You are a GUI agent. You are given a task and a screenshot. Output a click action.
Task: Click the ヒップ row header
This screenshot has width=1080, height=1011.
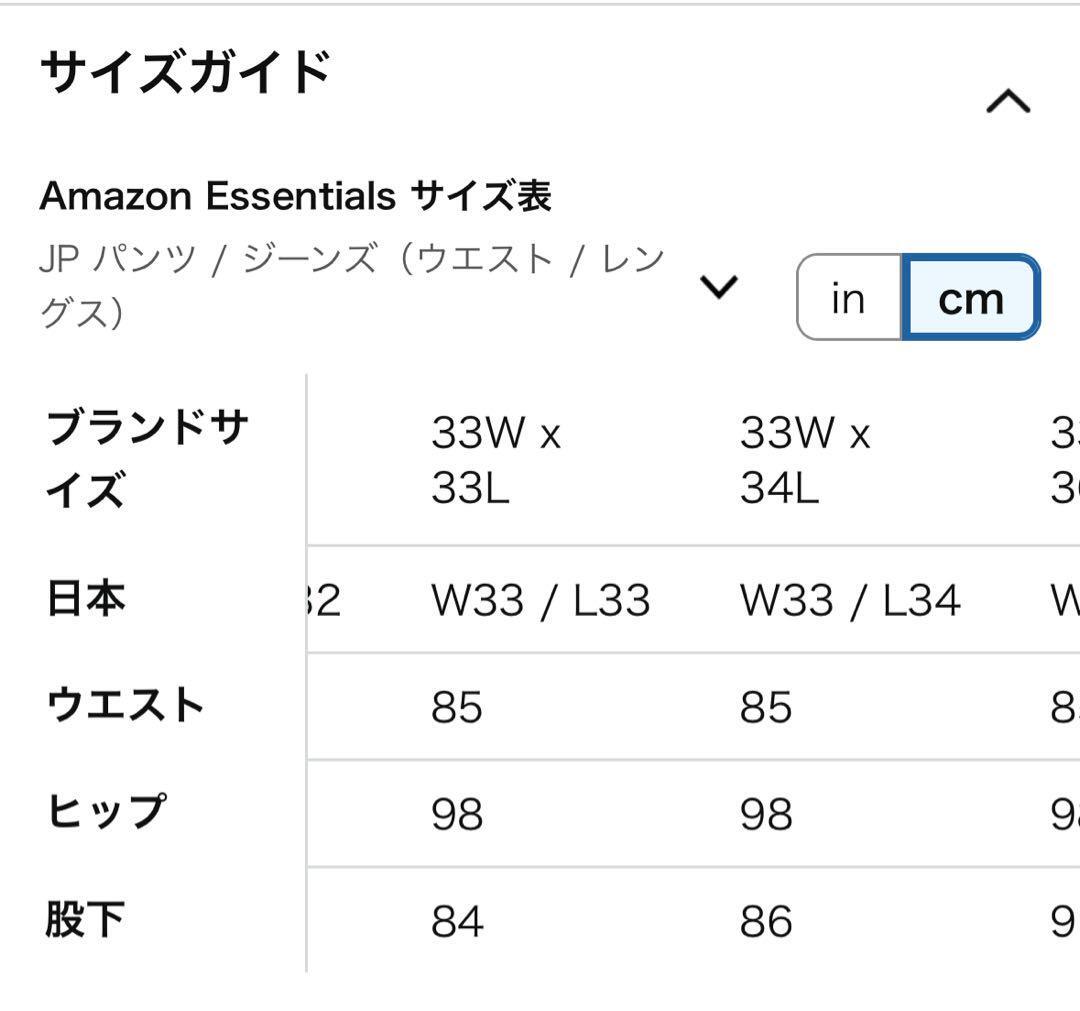coord(106,812)
